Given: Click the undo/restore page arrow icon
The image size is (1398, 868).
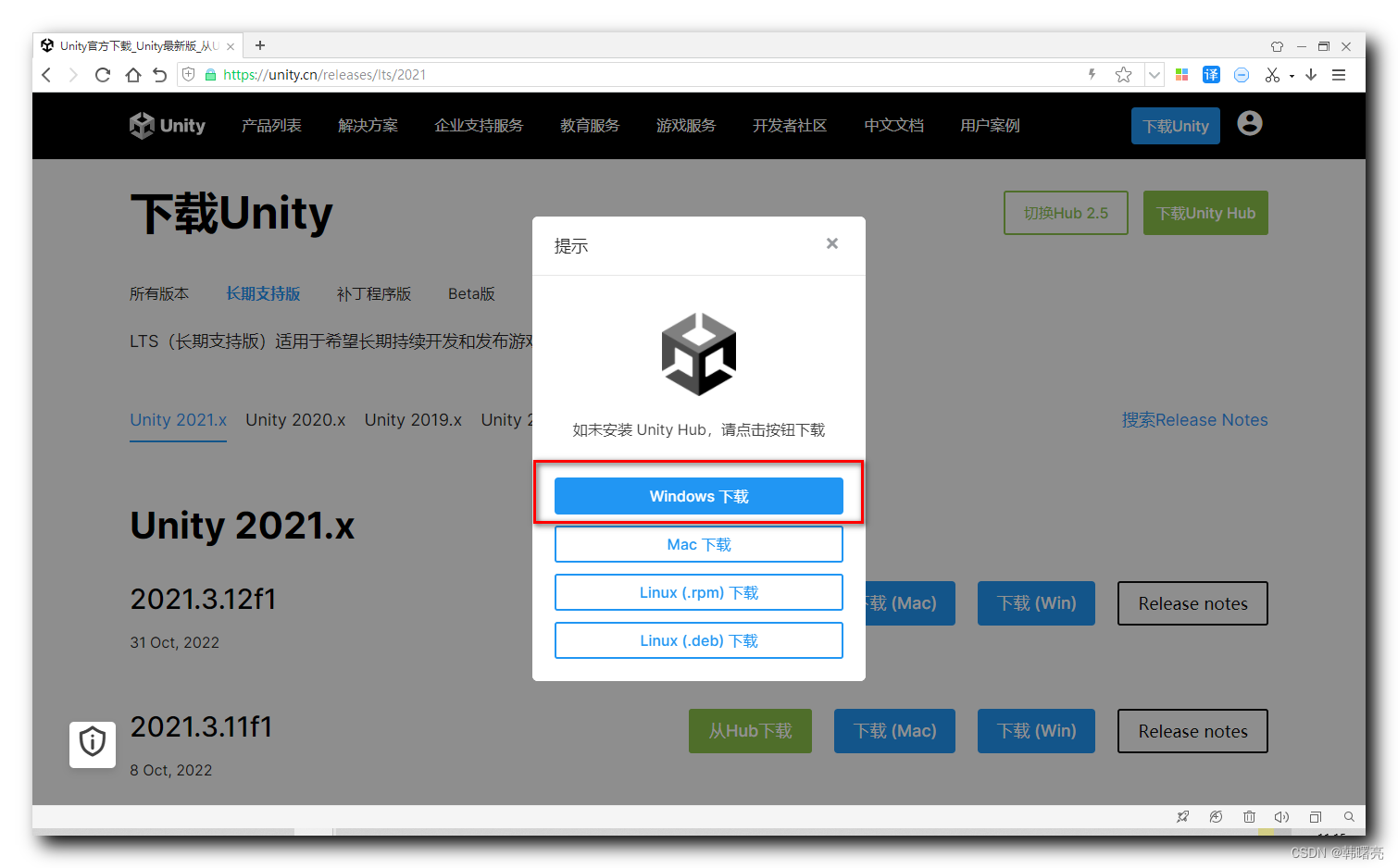Looking at the screenshot, I should coord(160,75).
